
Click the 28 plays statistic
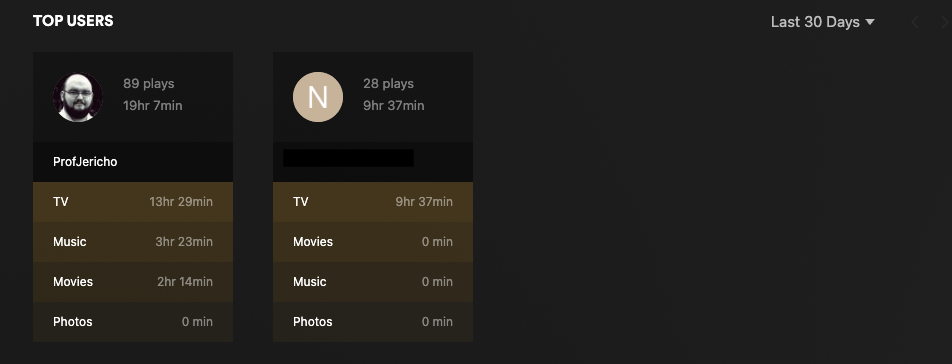point(389,84)
